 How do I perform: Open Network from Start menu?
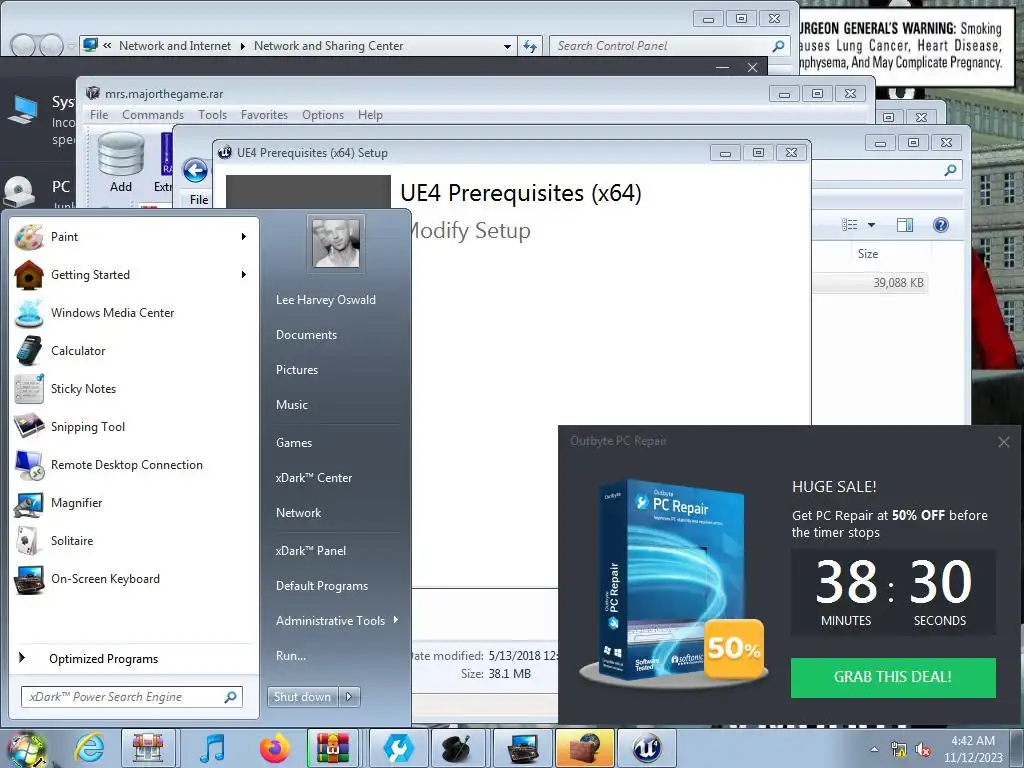pyautogui.click(x=298, y=513)
